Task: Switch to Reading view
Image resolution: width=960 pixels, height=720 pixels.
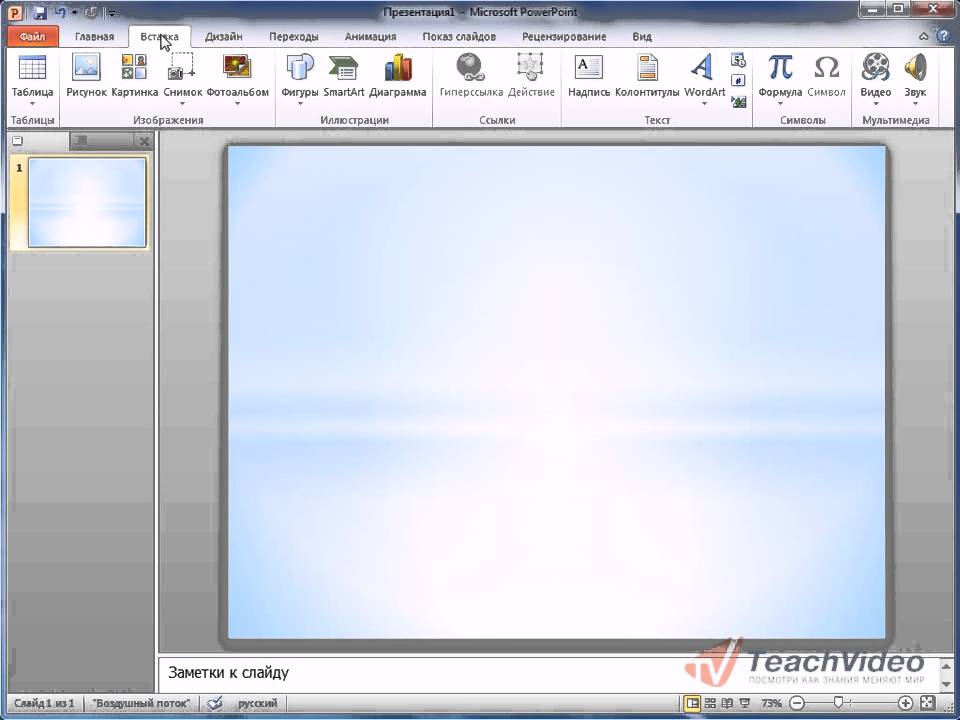Action: 727,703
